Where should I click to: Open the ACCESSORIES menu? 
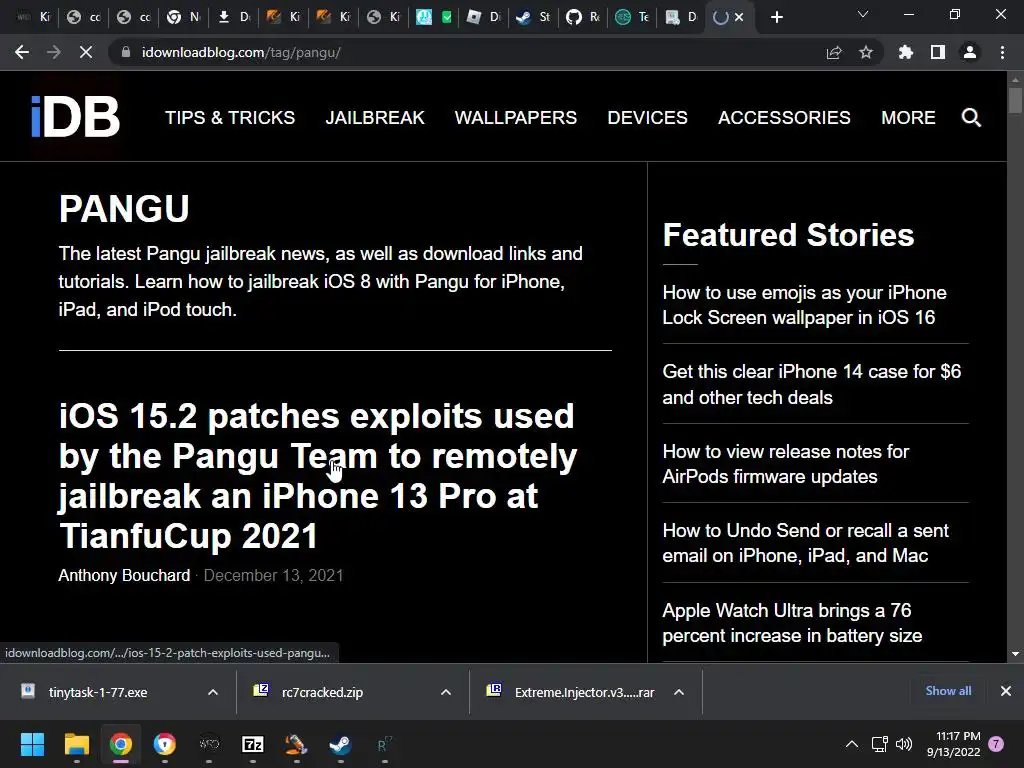[784, 118]
